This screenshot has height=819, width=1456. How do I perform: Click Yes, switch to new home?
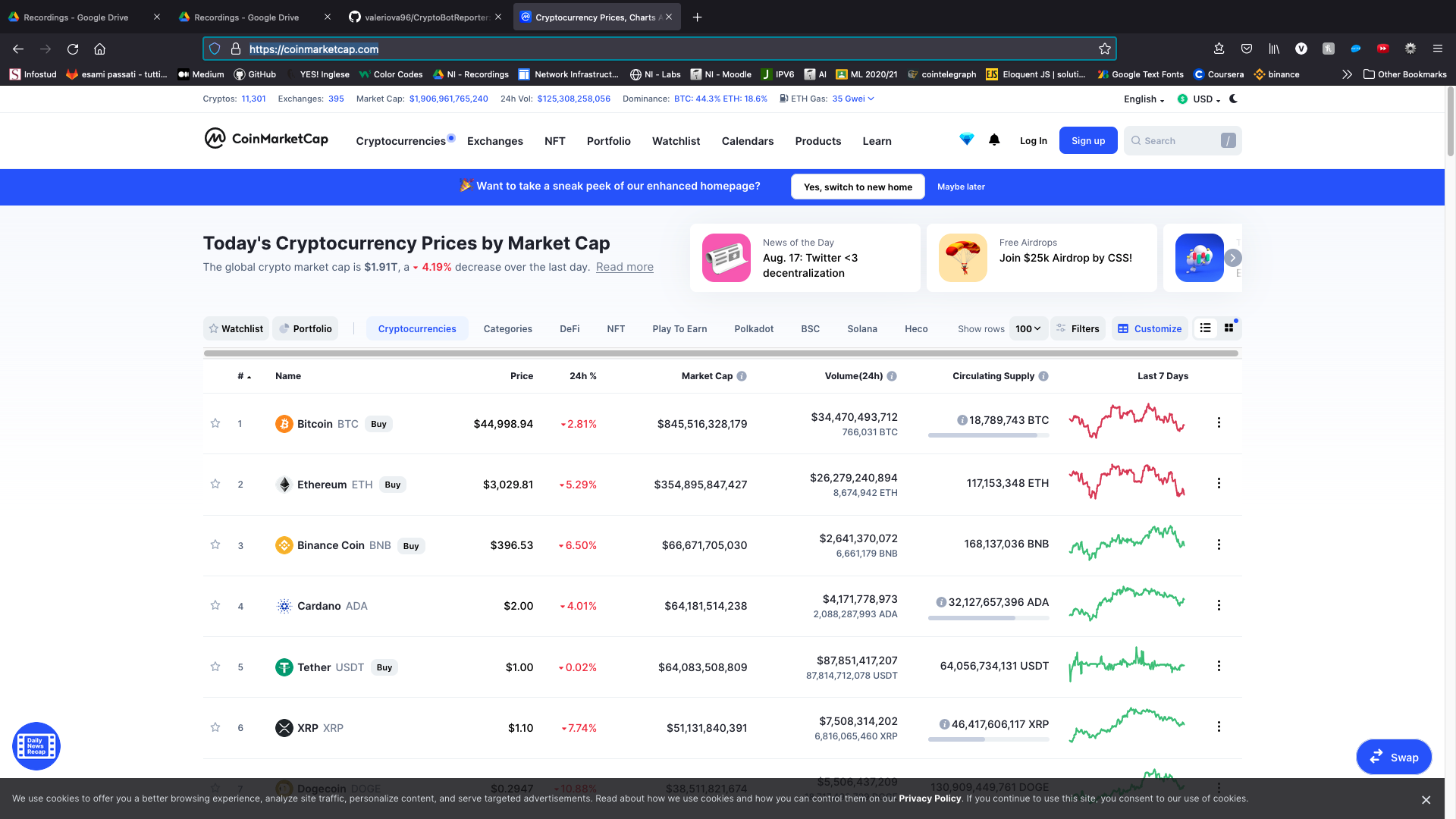coord(858,187)
